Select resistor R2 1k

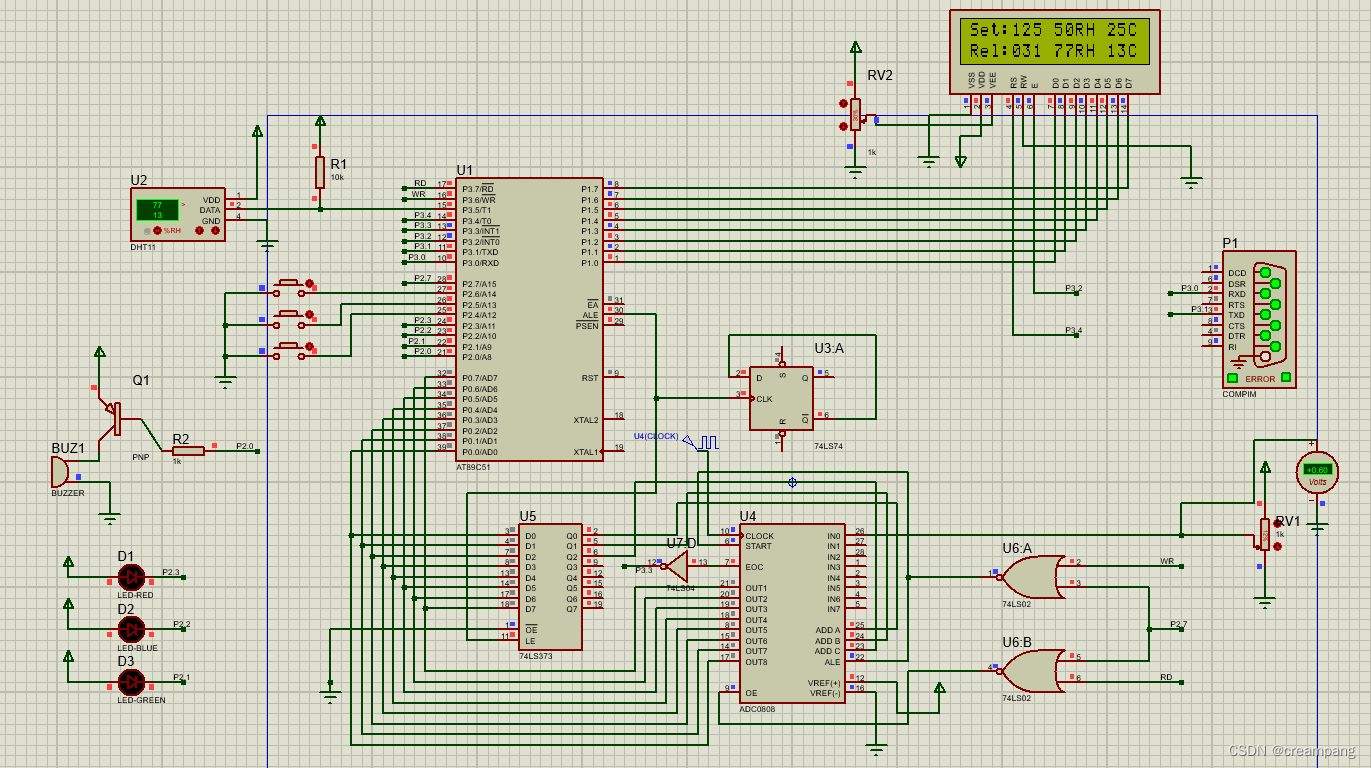click(188, 451)
